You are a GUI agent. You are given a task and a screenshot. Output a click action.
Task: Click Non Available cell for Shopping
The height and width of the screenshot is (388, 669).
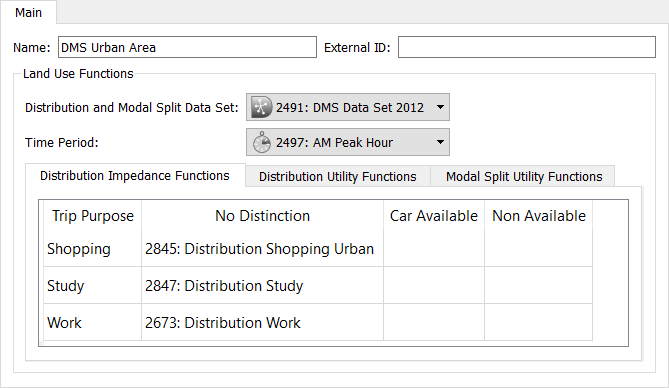pos(538,249)
